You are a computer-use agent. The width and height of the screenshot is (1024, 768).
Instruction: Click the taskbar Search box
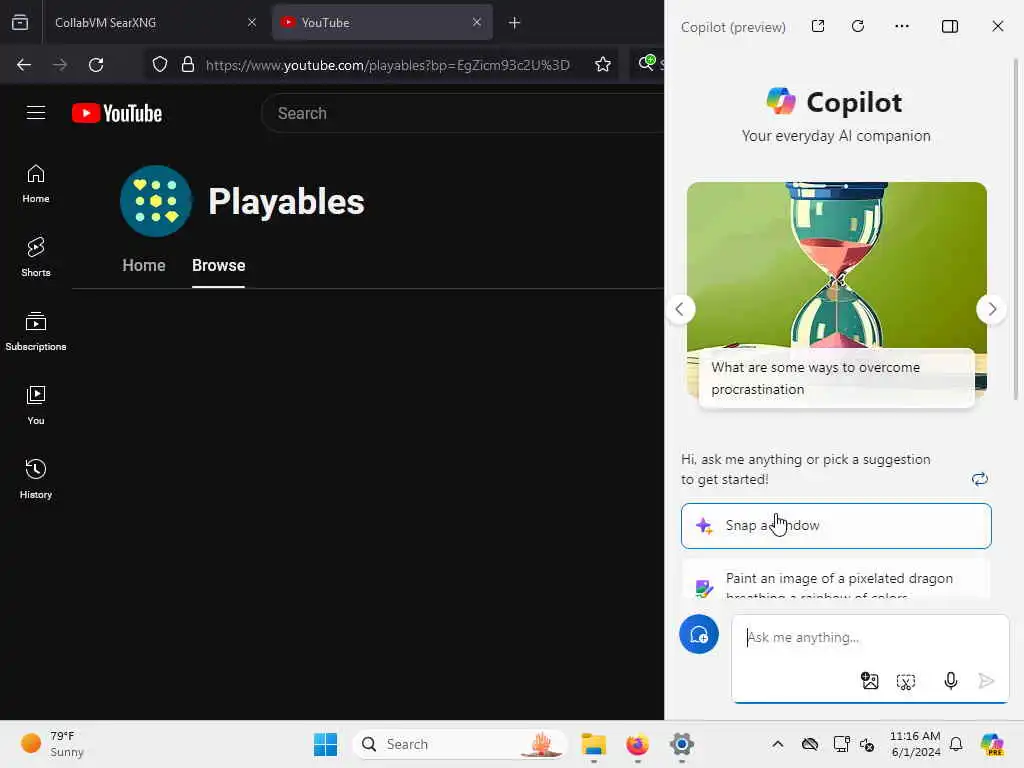pyautogui.click(x=459, y=744)
